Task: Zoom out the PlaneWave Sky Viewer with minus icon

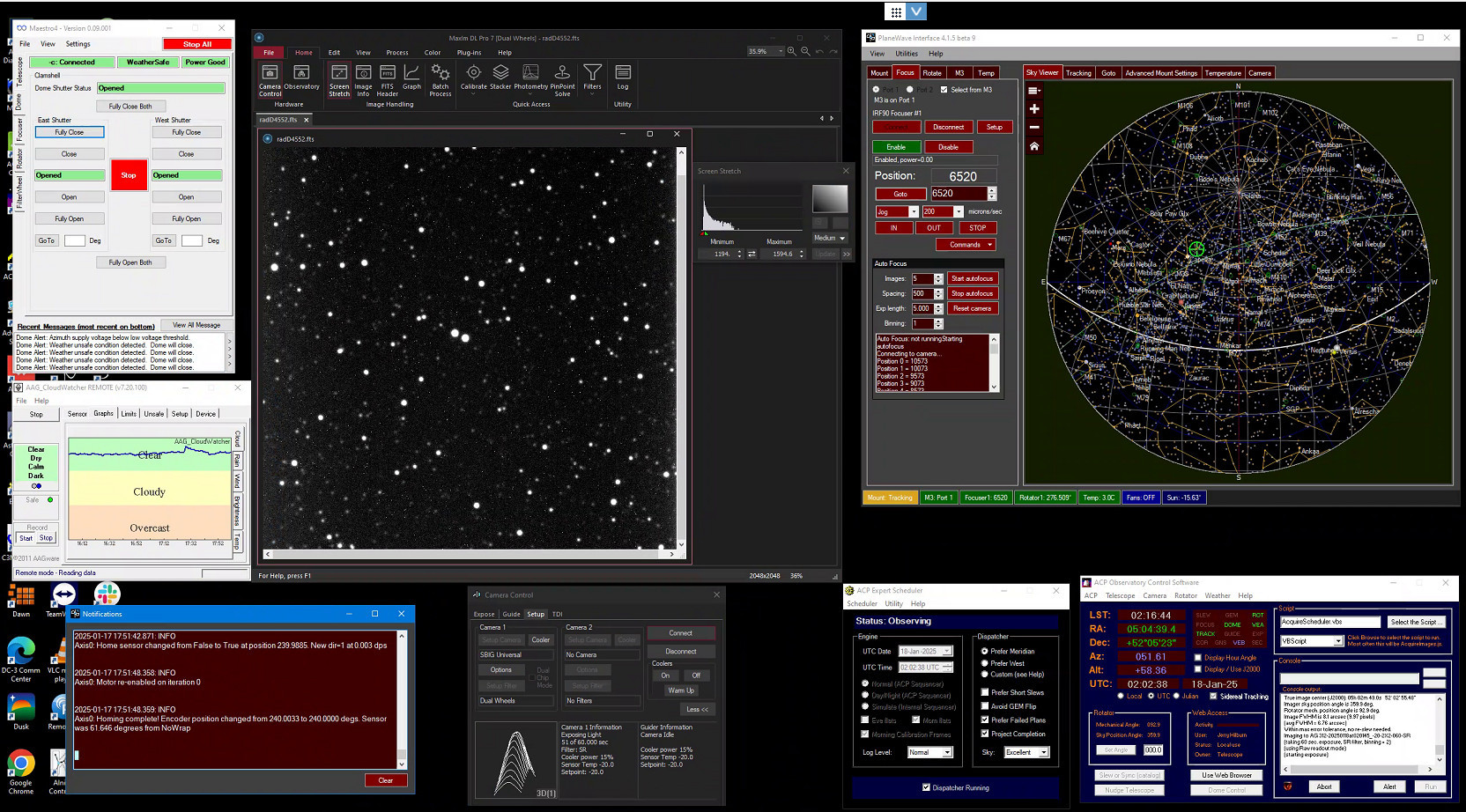Action: [1034, 128]
